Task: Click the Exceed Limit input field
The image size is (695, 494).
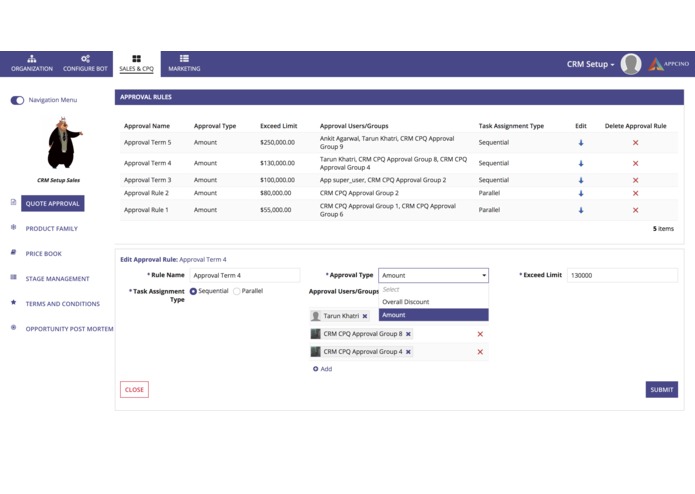Action: [x=622, y=275]
